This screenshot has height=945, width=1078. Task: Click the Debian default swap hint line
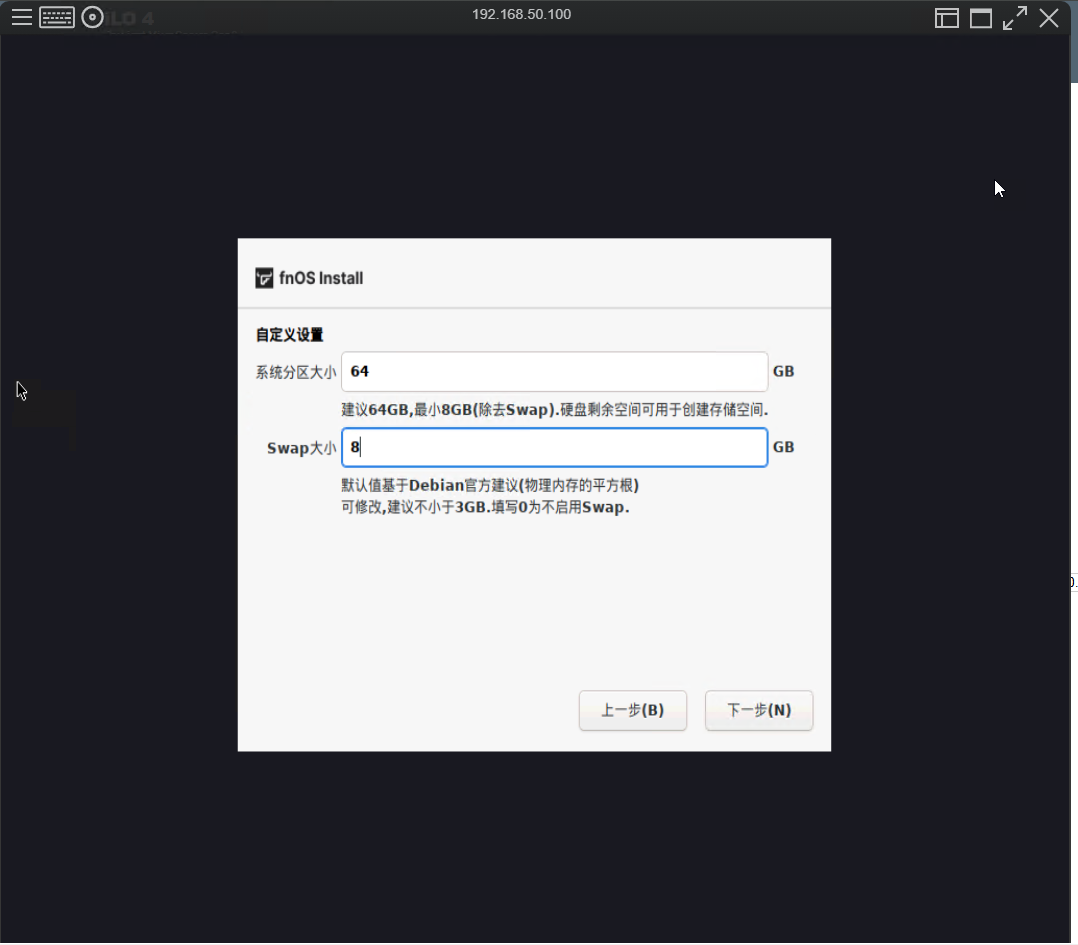490,485
